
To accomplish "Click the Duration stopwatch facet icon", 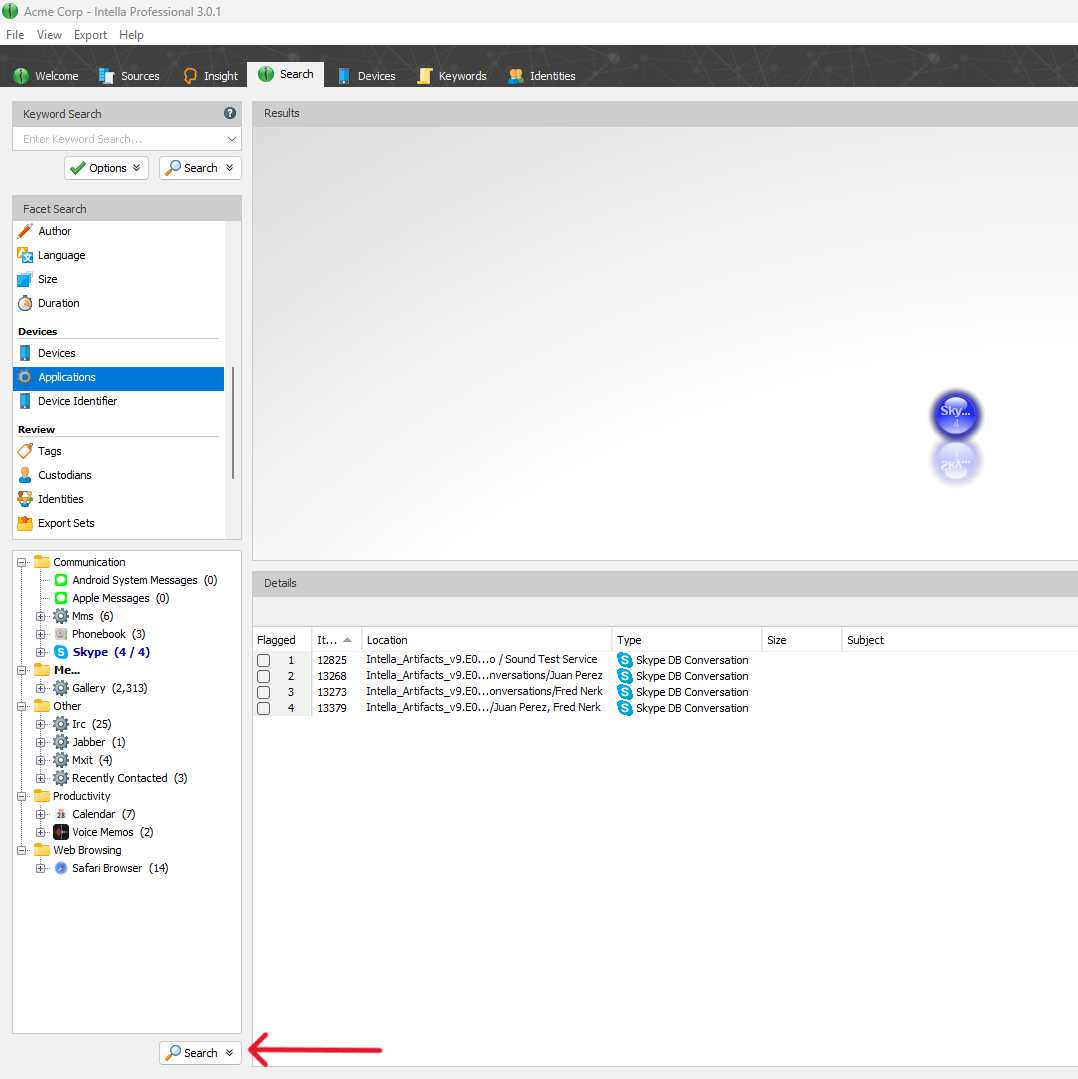I will 25,303.
